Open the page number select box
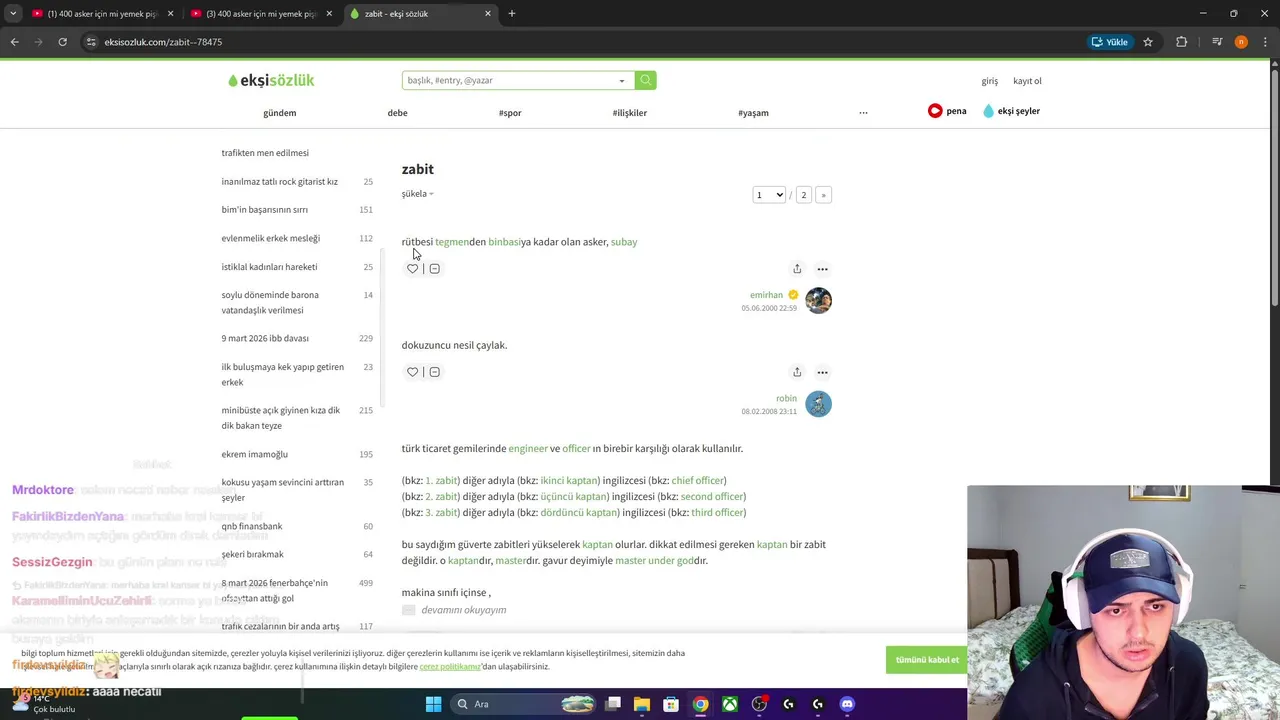Image resolution: width=1280 pixels, height=720 pixels. (769, 195)
